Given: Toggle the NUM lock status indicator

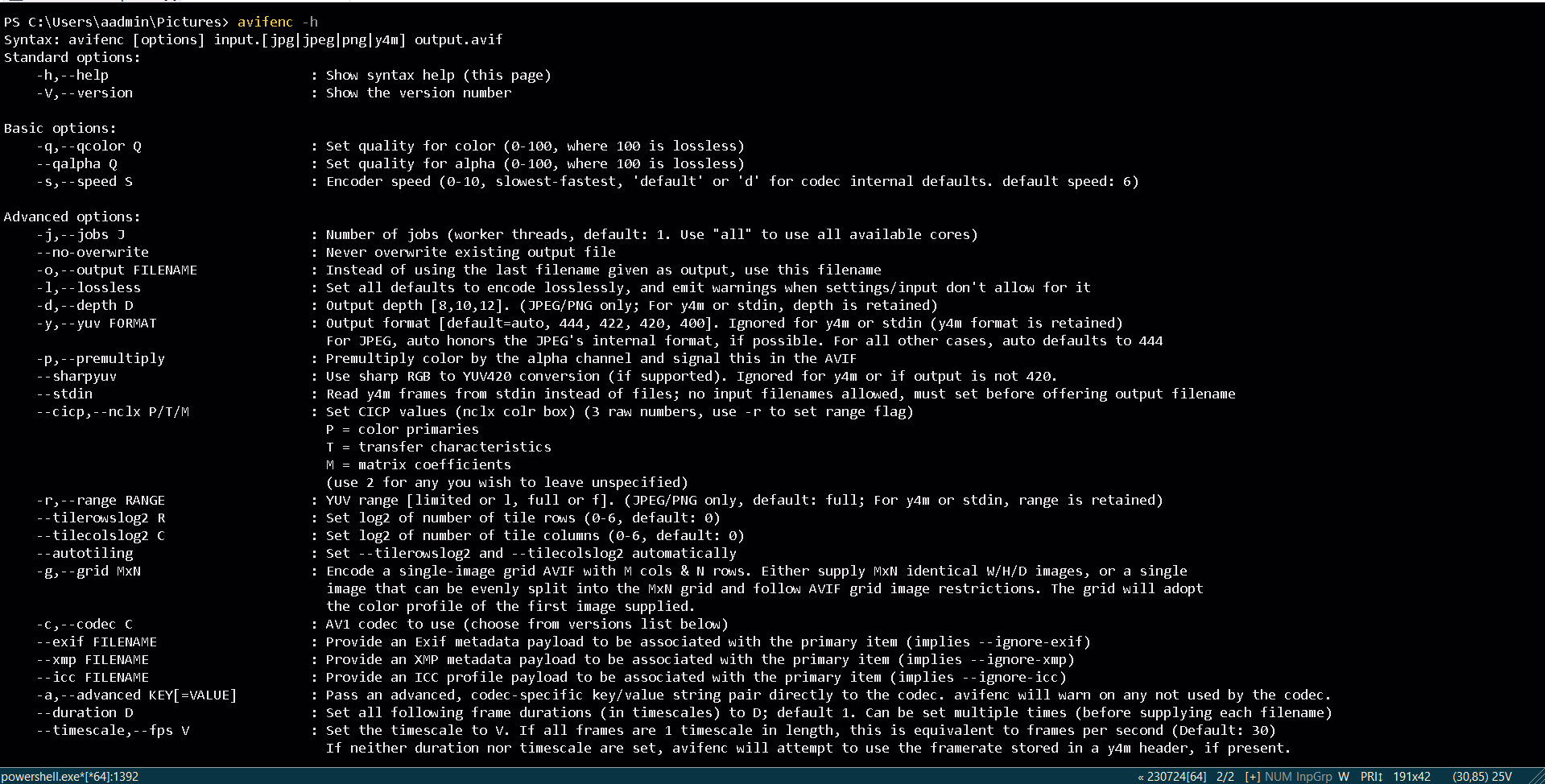Looking at the screenshot, I should point(1279,777).
